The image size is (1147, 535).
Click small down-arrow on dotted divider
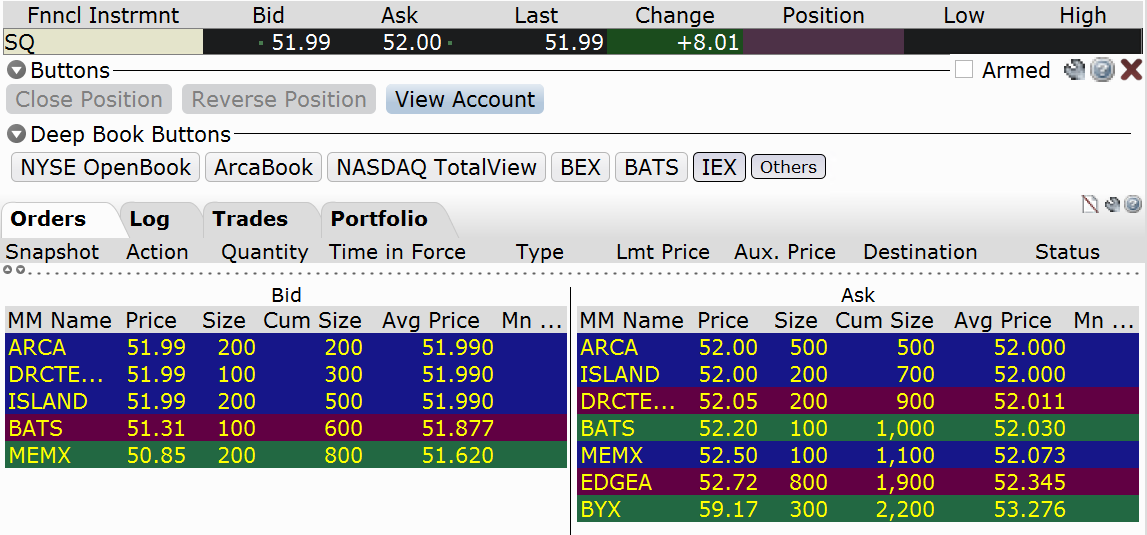18,270
